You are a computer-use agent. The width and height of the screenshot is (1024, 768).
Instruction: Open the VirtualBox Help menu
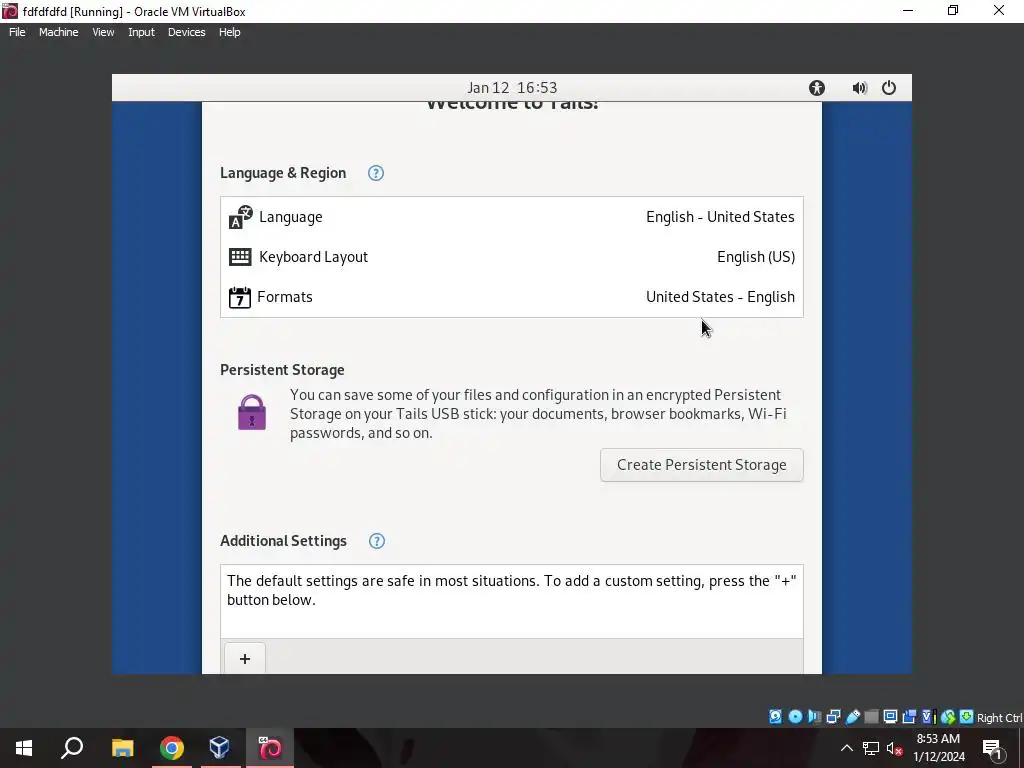coord(229,32)
